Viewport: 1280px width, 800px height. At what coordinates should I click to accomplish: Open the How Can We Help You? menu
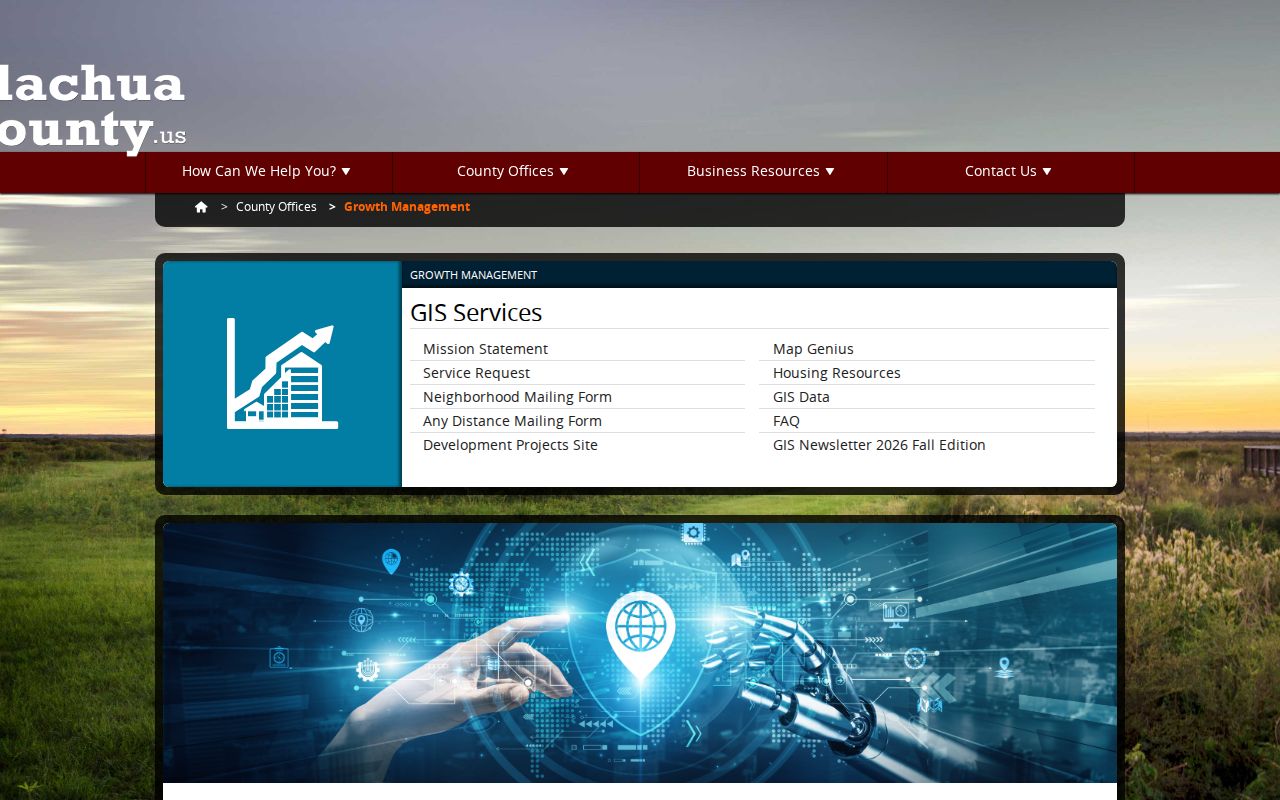267,171
